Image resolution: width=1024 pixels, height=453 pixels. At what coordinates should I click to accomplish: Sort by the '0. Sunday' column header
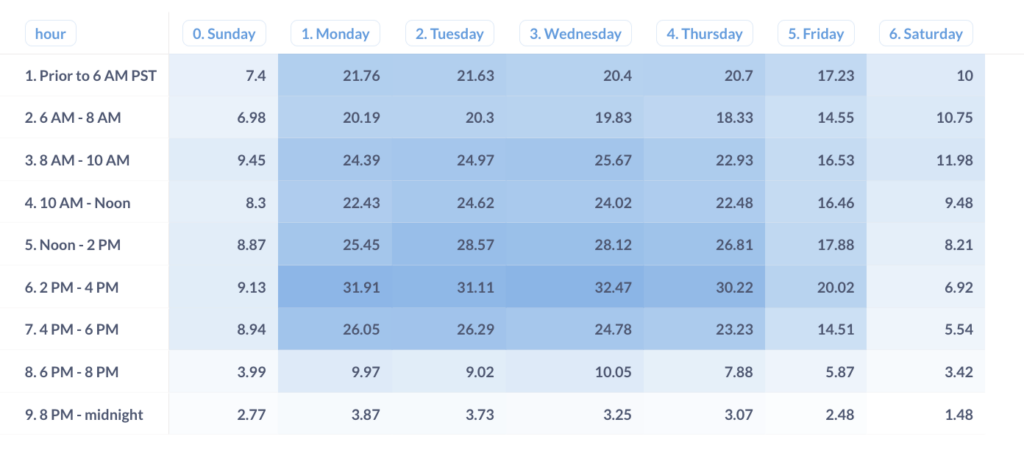coord(224,33)
